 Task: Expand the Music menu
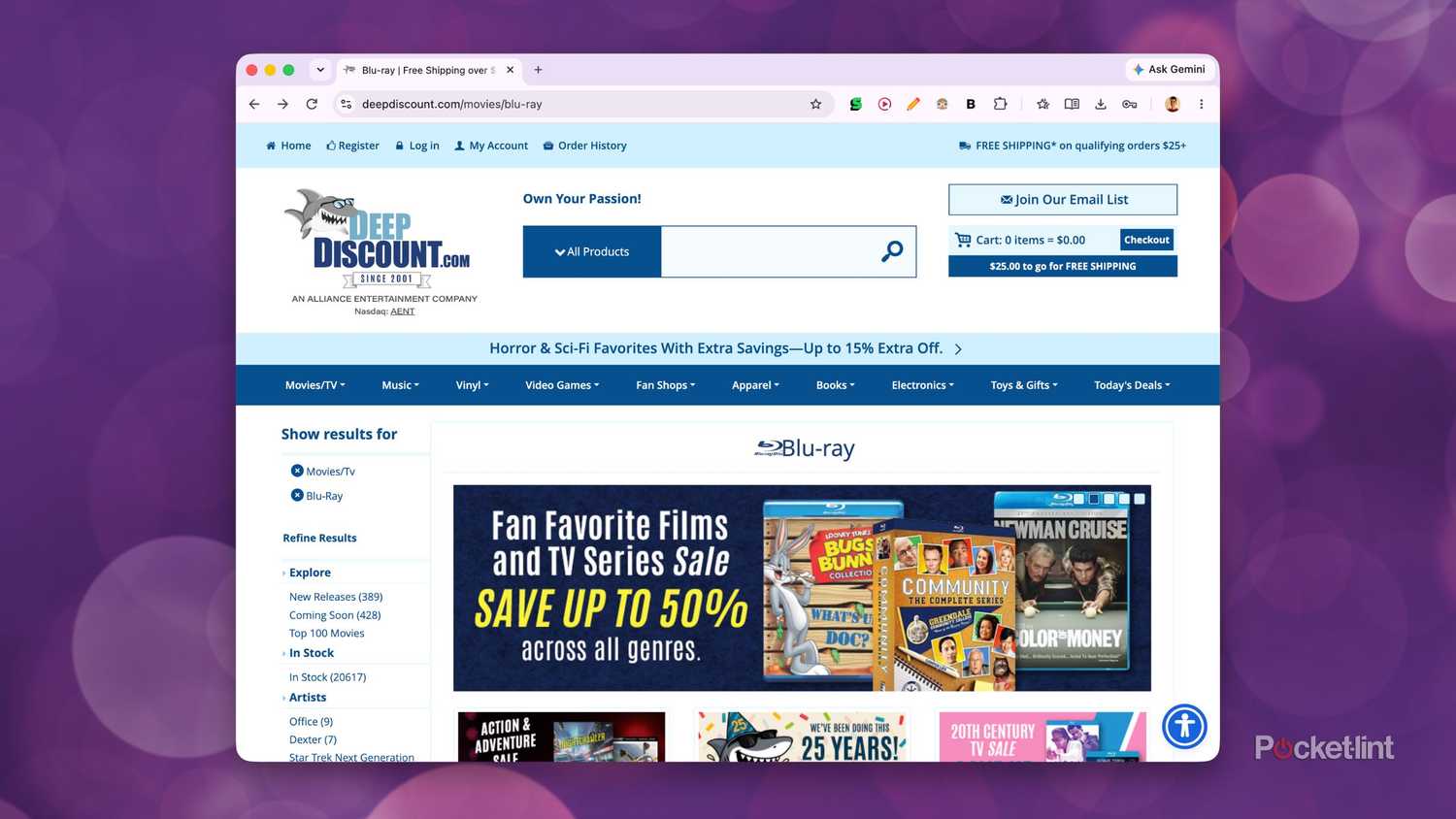400,385
